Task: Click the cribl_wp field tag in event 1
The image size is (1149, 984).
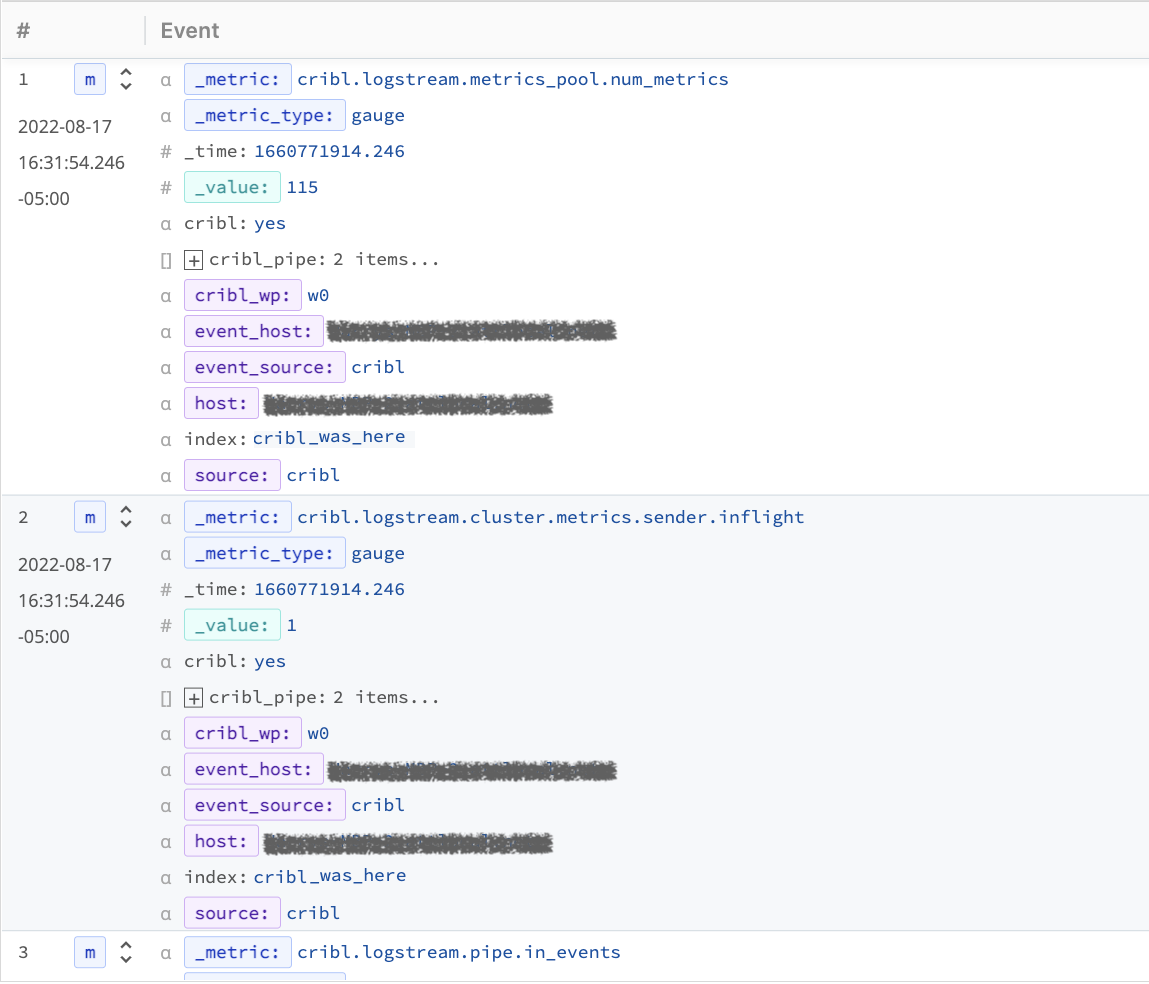Action: tap(242, 296)
